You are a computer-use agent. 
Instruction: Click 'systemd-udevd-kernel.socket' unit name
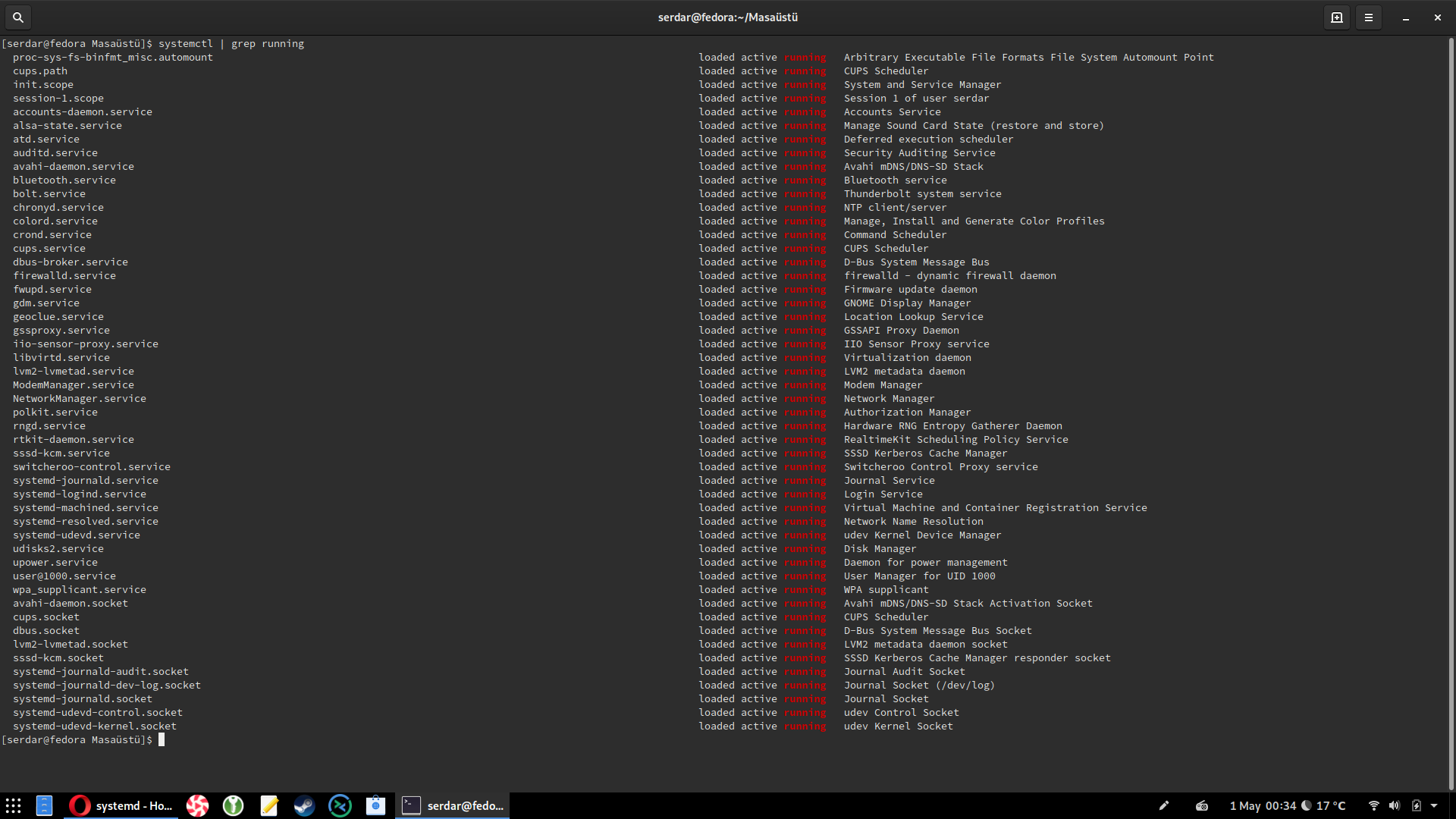coord(95,726)
